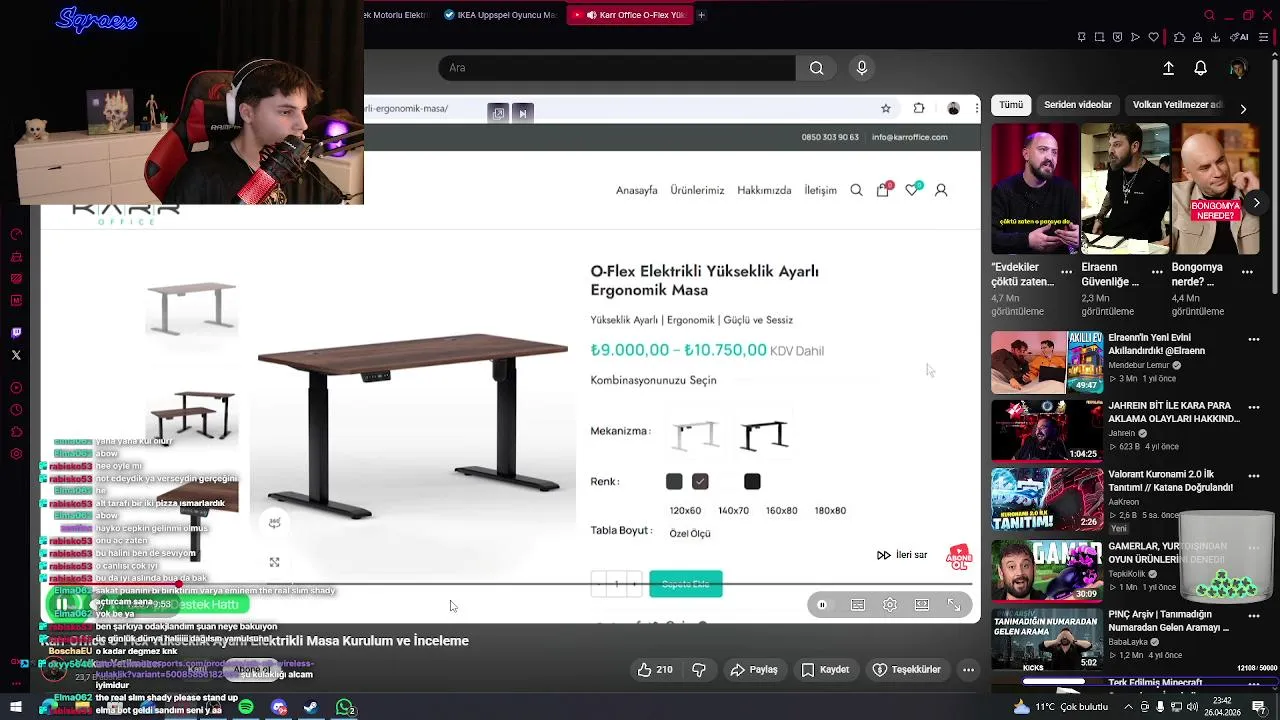Open wishlist heart on Karr Office site
The image size is (1280, 720).
912,189
